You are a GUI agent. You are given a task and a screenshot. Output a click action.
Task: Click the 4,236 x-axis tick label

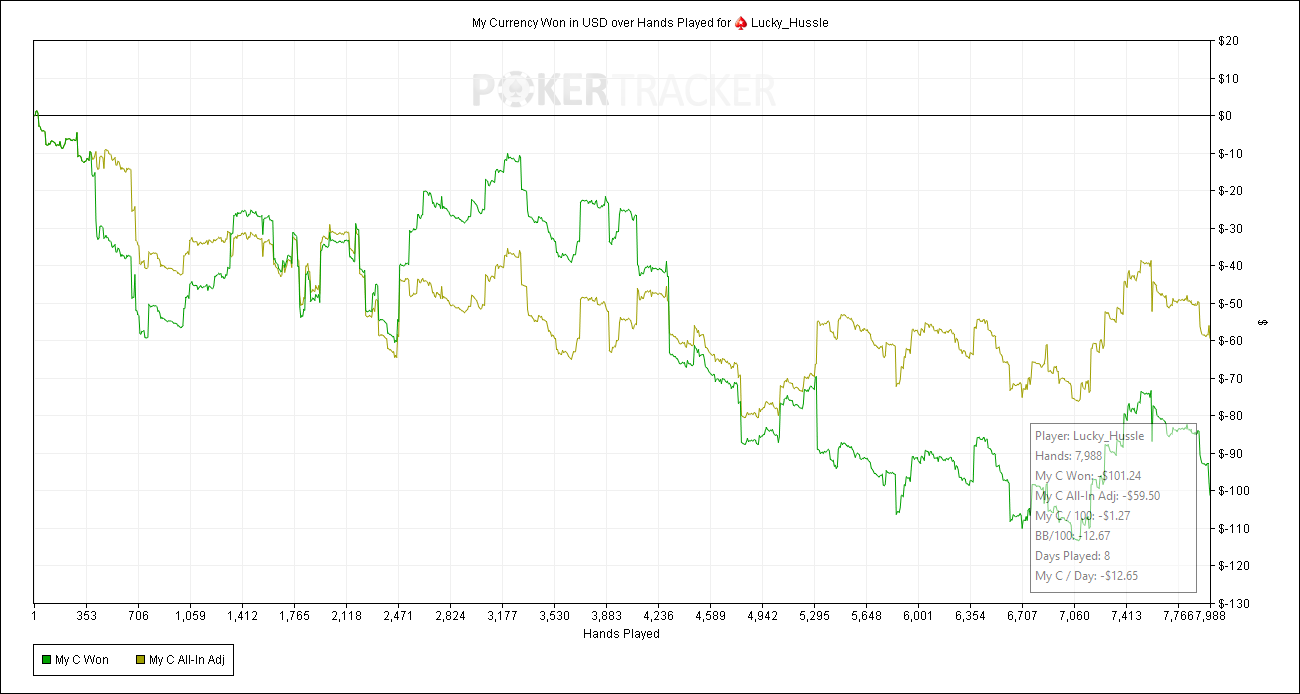[658, 617]
